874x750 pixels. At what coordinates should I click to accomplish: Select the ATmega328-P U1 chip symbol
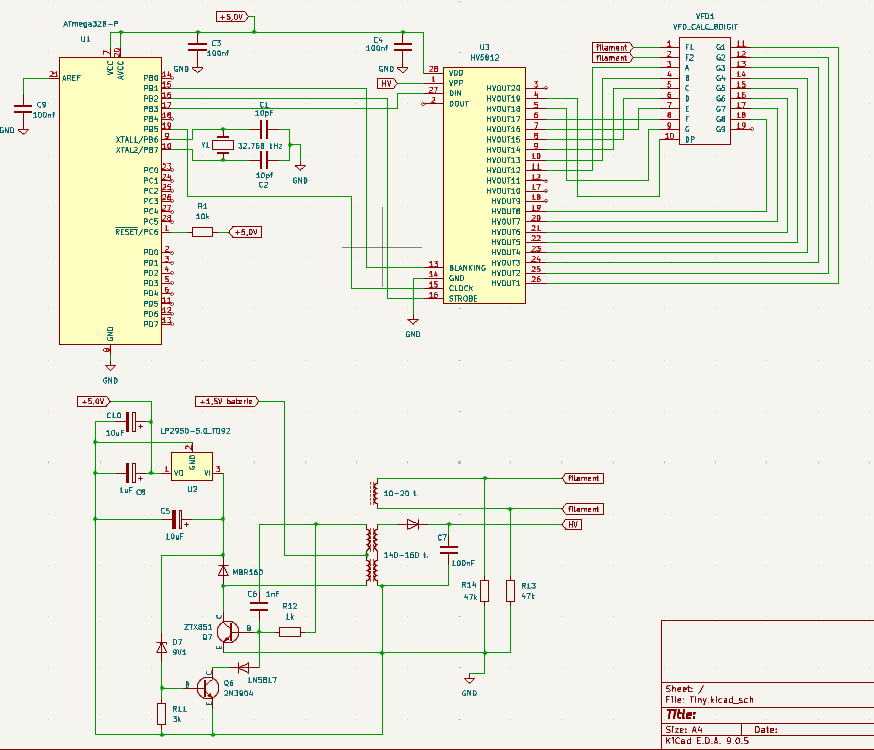click(110, 201)
